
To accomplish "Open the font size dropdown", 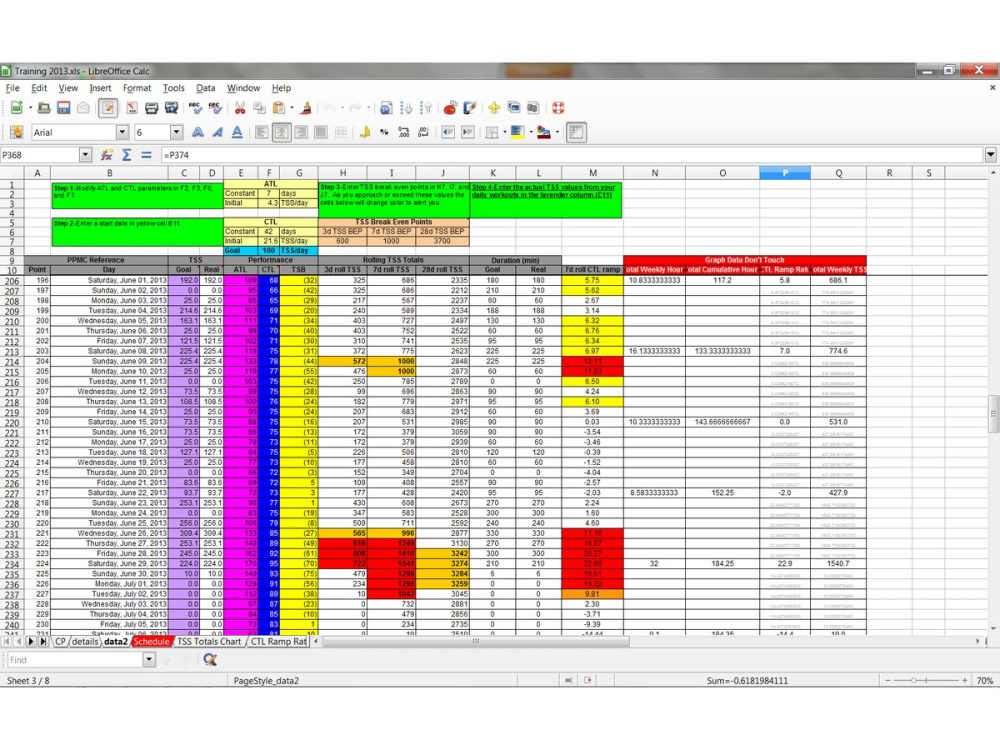I will point(177,132).
